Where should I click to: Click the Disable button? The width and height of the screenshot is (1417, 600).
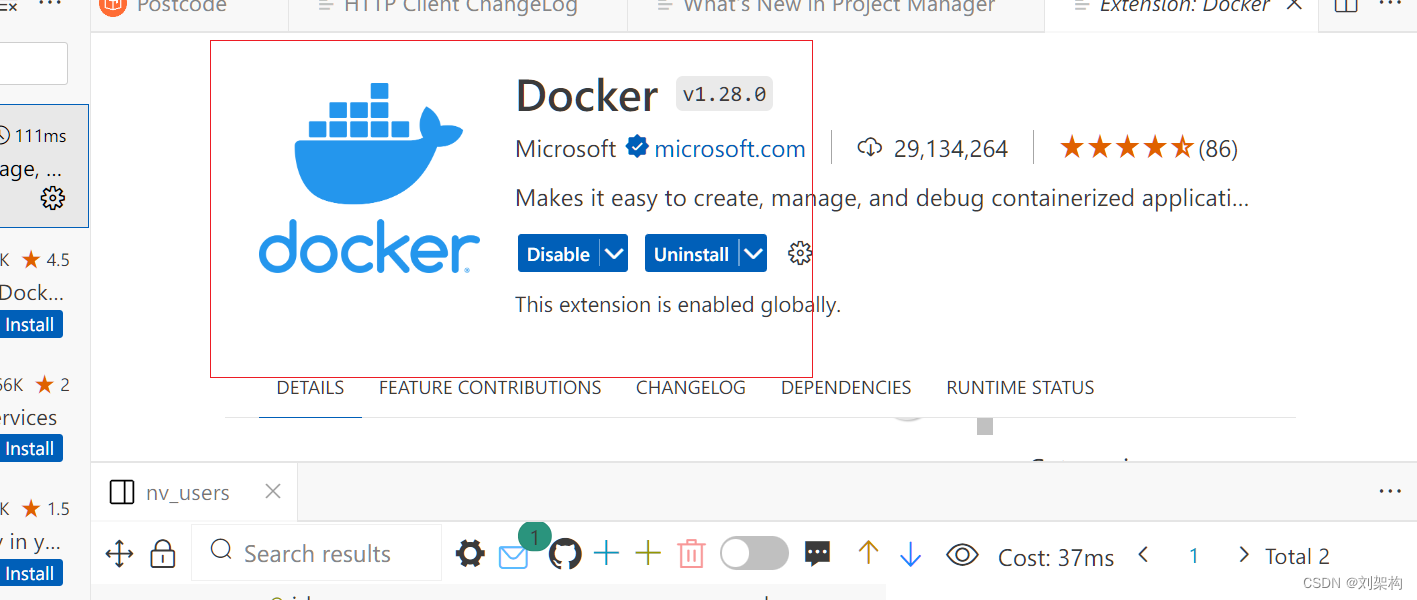click(558, 254)
